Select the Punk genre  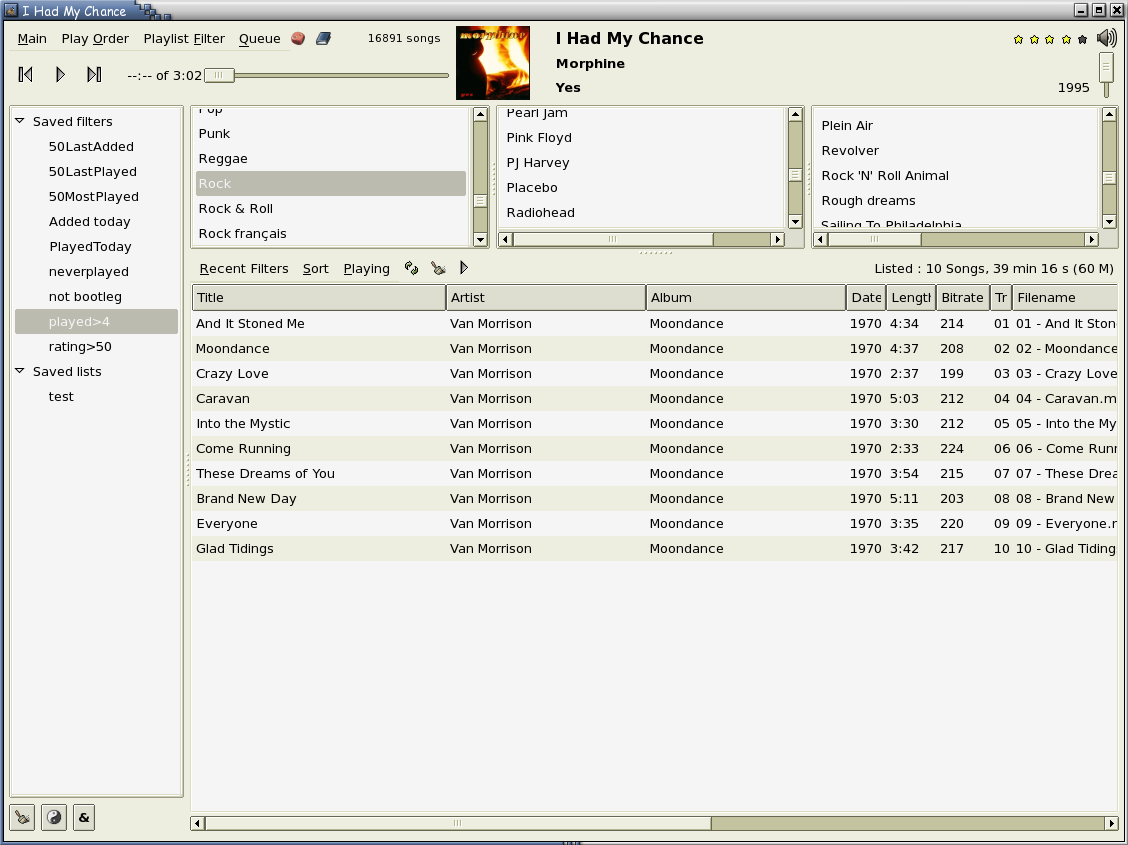point(331,134)
